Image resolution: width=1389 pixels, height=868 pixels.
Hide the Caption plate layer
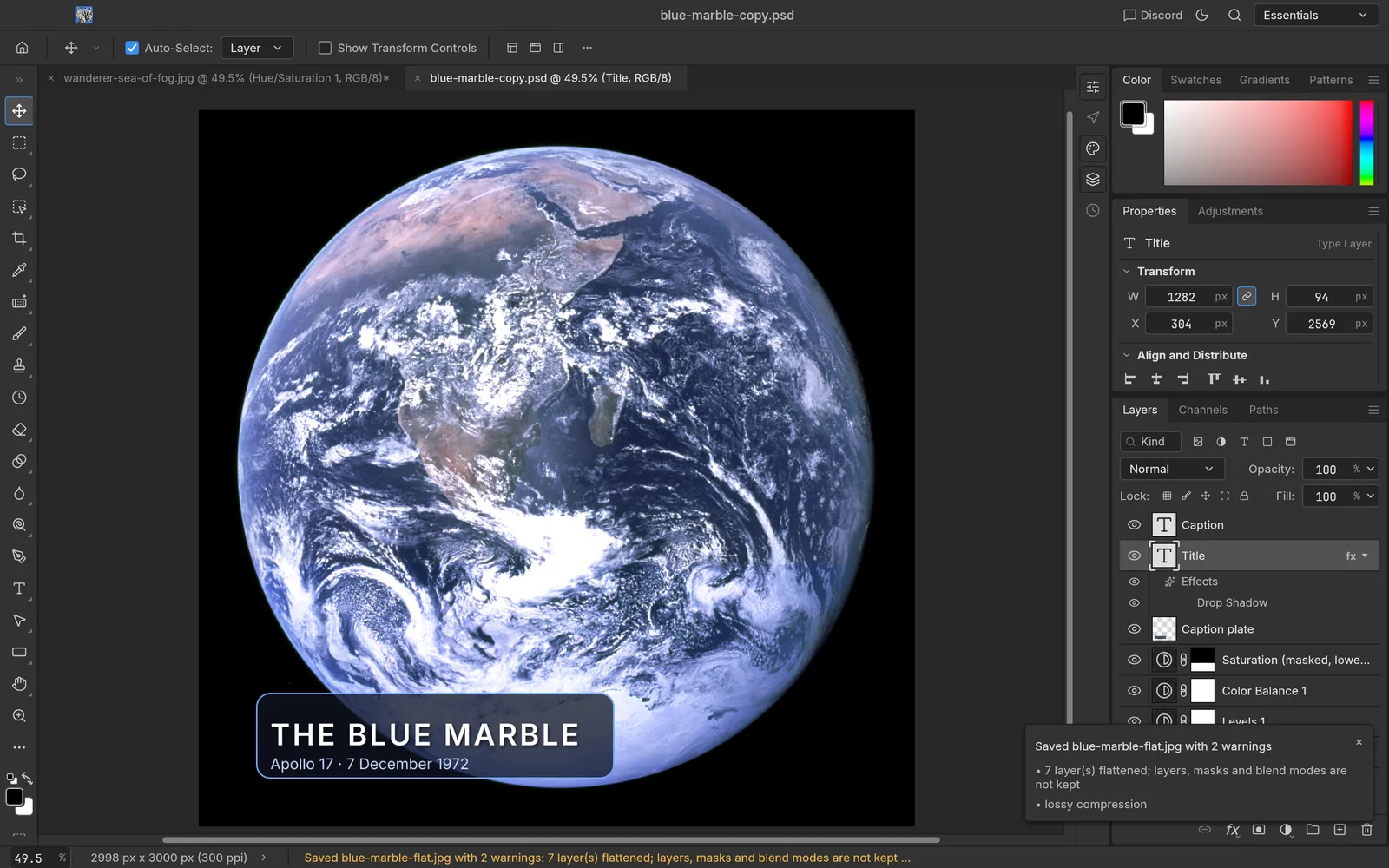tap(1134, 629)
